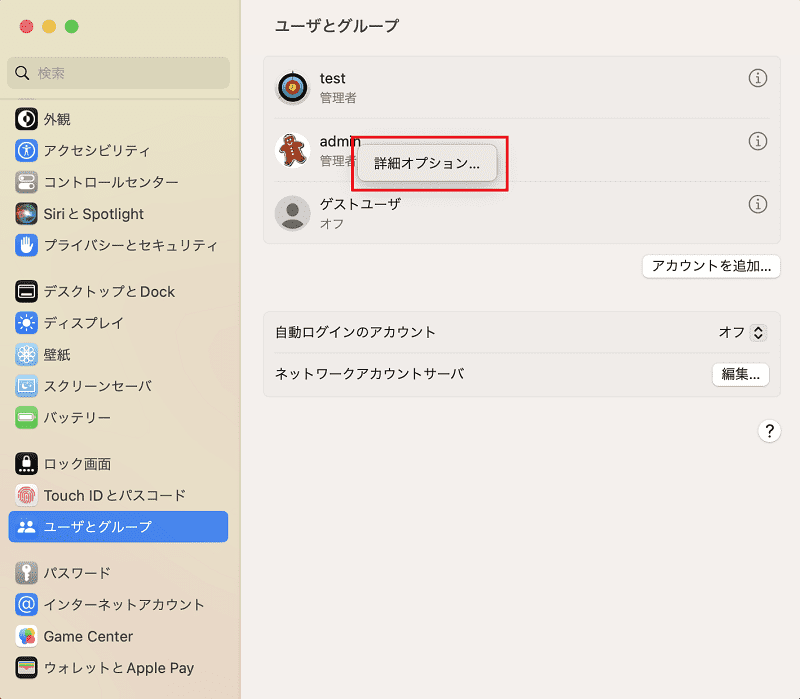
Task: Click the ゲストユーザ name text
Action: [x=360, y=204]
